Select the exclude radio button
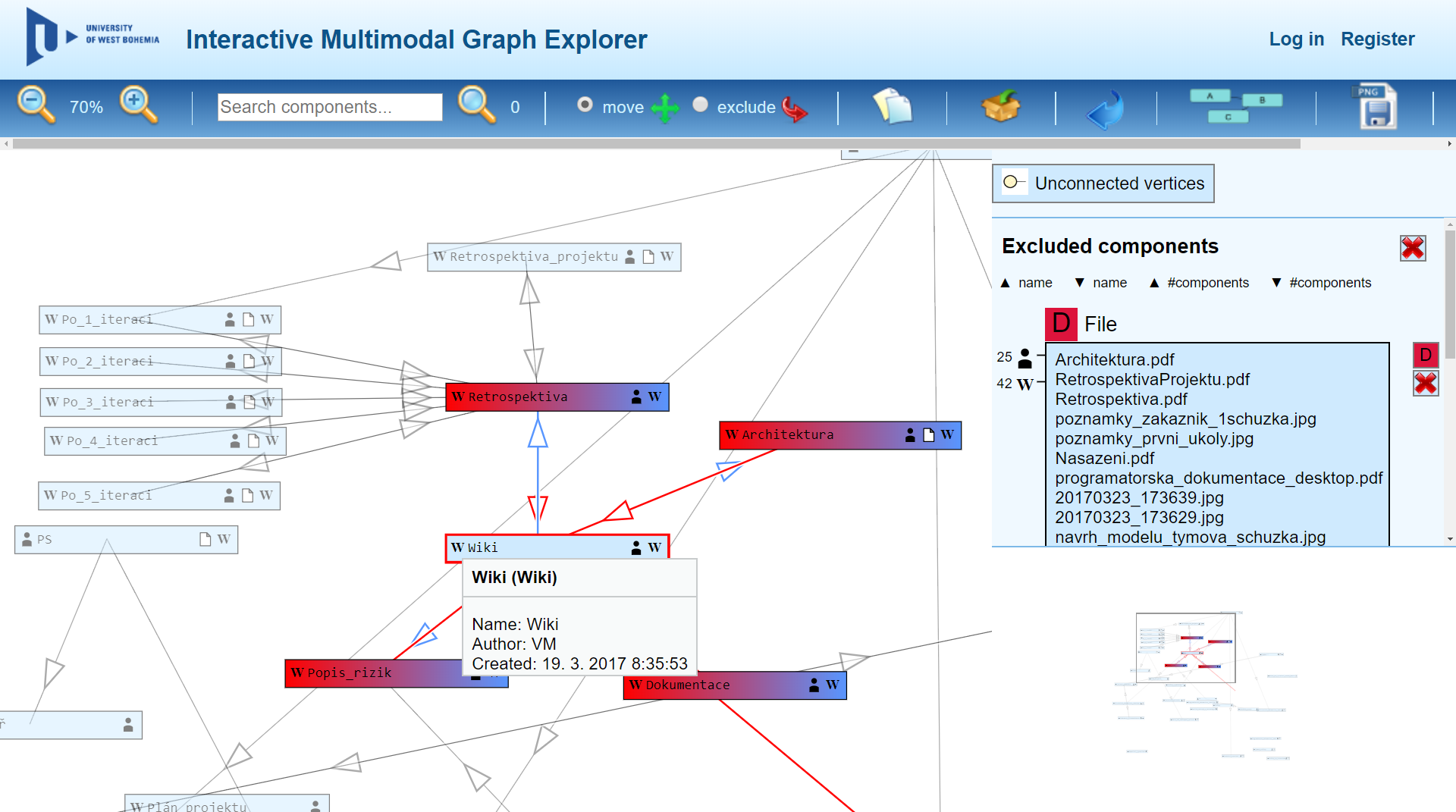Image resolution: width=1456 pixels, height=812 pixels. (701, 105)
